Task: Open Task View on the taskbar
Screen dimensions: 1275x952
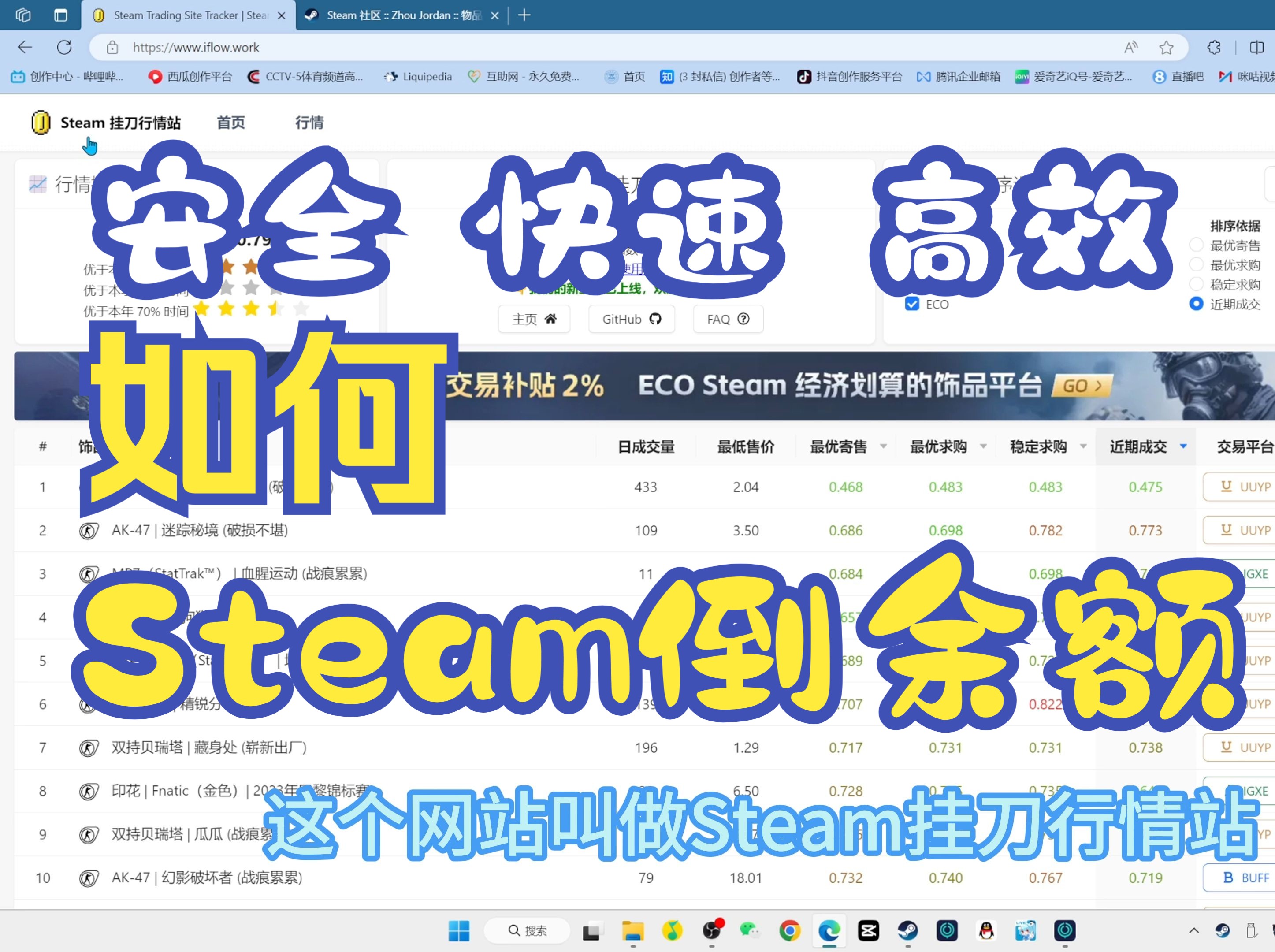Action: click(592, 931)
